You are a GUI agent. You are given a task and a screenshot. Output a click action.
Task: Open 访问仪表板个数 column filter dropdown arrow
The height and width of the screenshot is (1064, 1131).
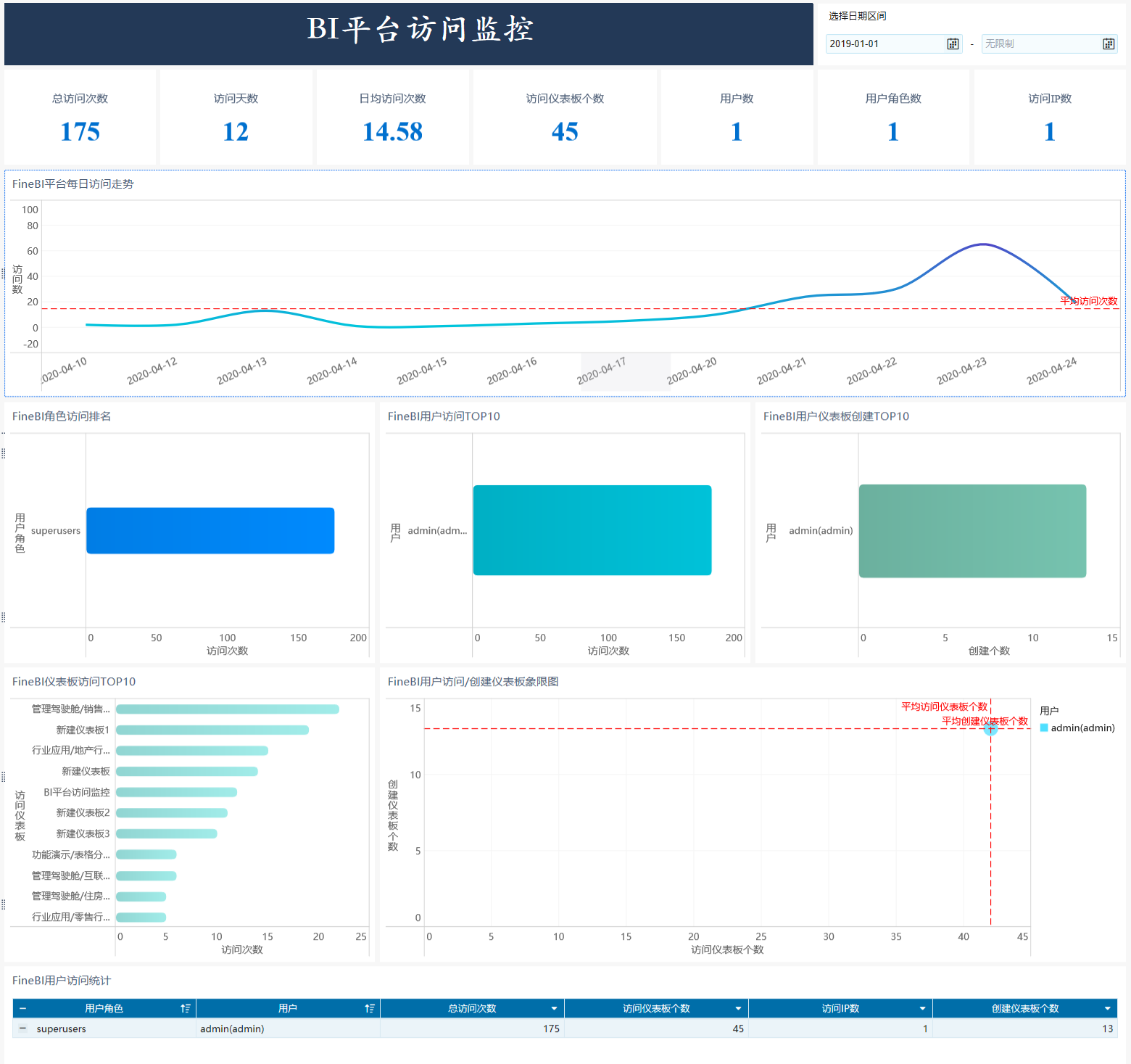(x=738, y=1008)
